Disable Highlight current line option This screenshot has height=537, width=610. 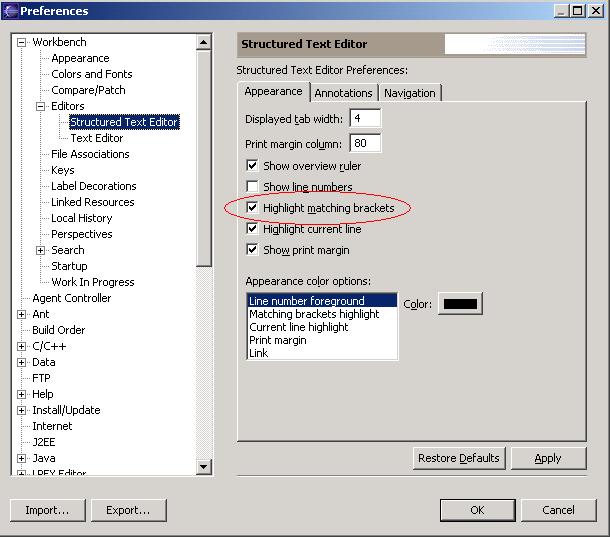coord(252,229)
